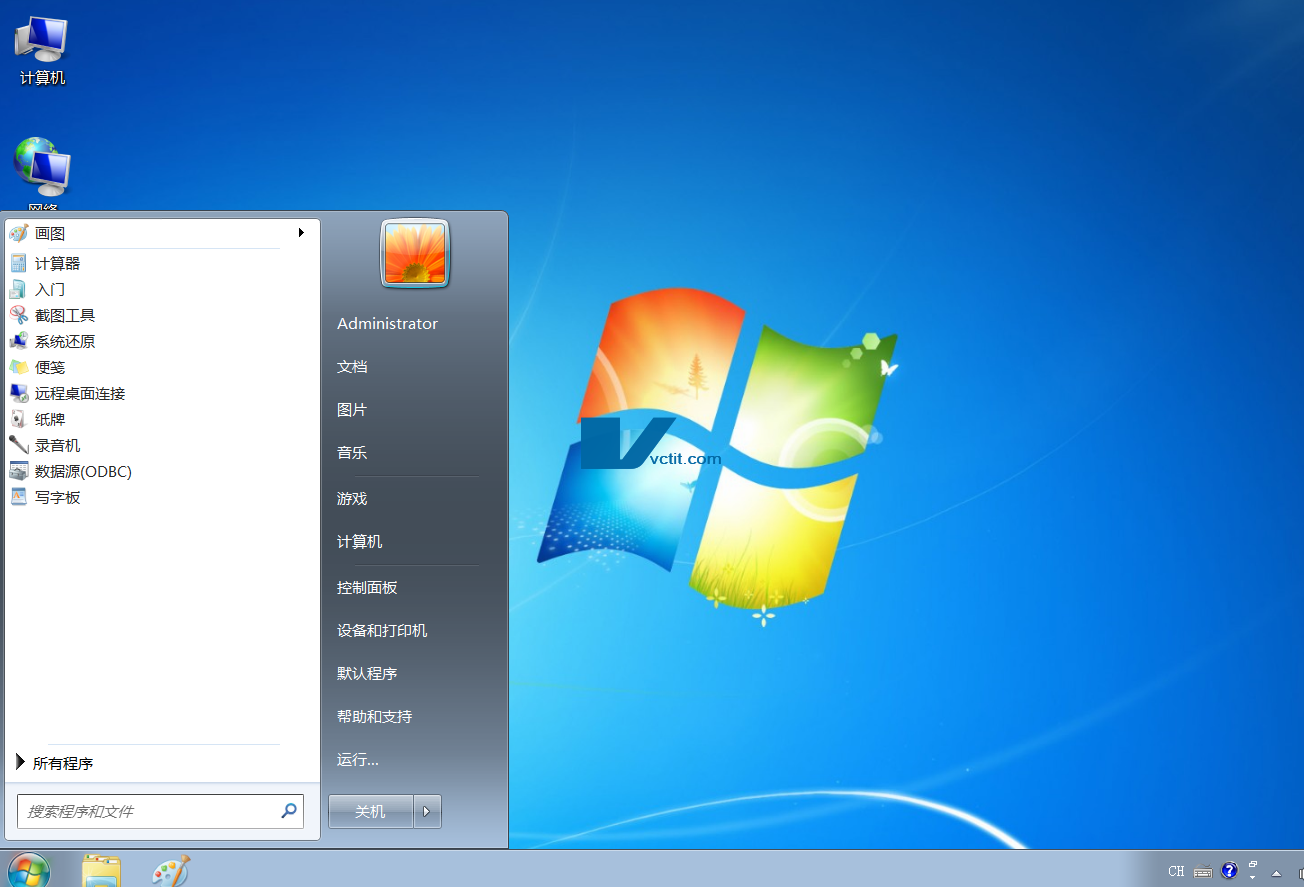Open 帮助和支持 (Help and Support)
Image resolution: width=1304 pixels, height=887 pixels.
click(x=374, y=716)
